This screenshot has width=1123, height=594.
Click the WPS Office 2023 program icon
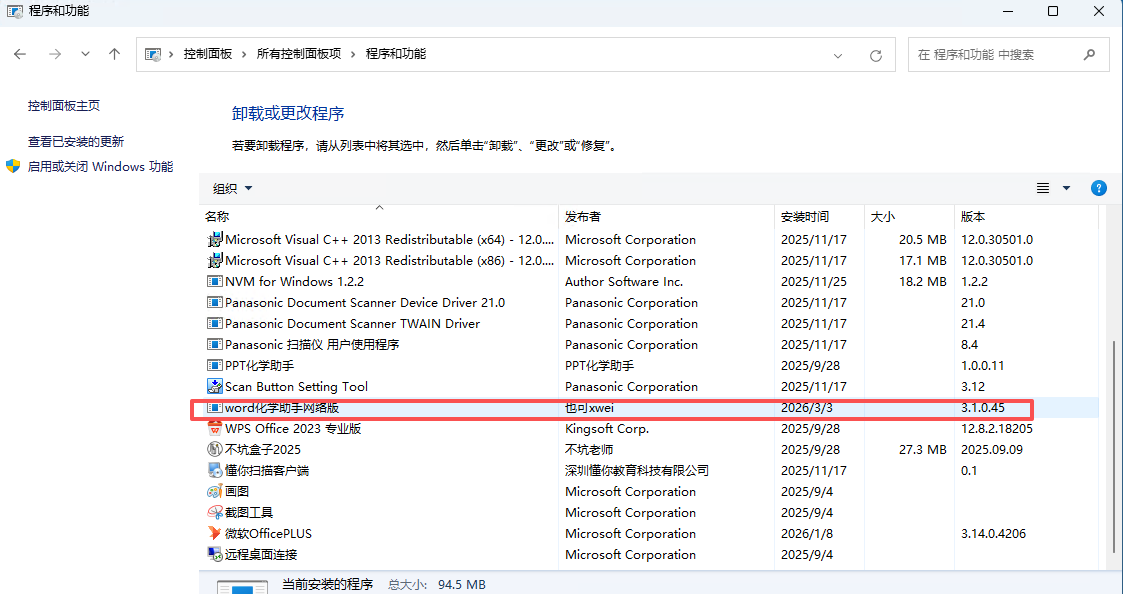(214, 429)
